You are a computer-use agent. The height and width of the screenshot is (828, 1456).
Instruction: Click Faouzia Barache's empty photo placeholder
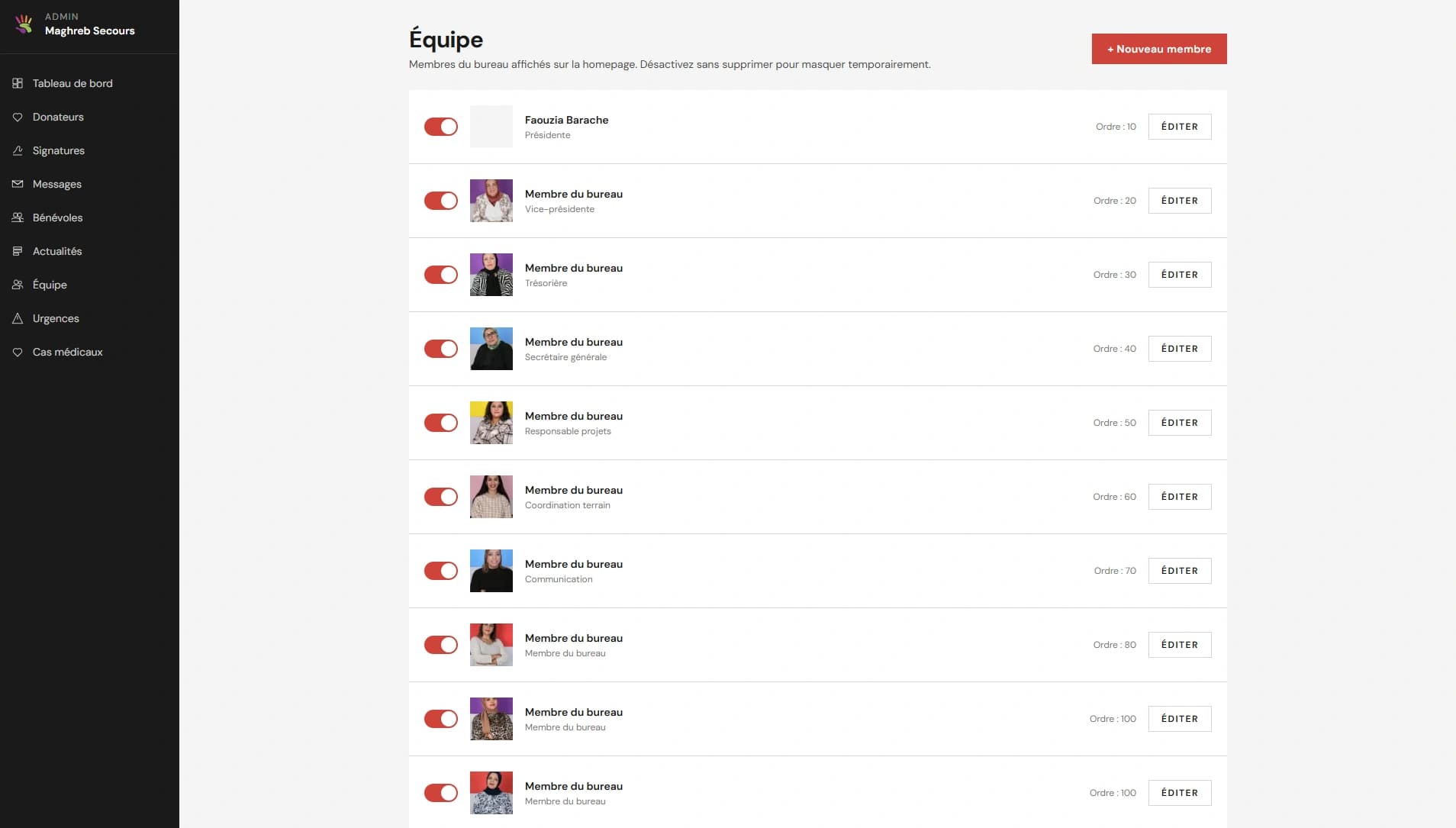tap(491, 127)
